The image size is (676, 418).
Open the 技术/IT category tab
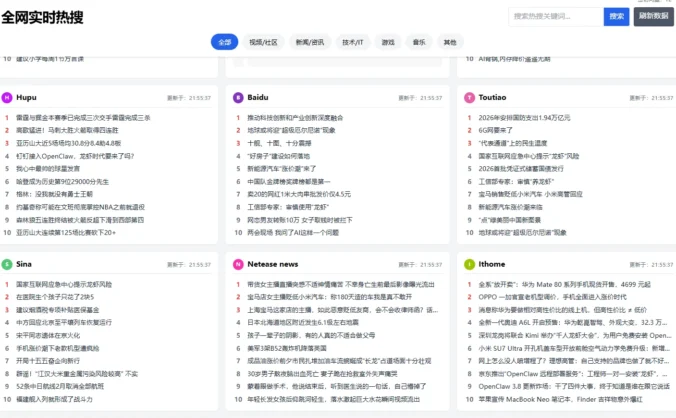[x=353, y=42]
